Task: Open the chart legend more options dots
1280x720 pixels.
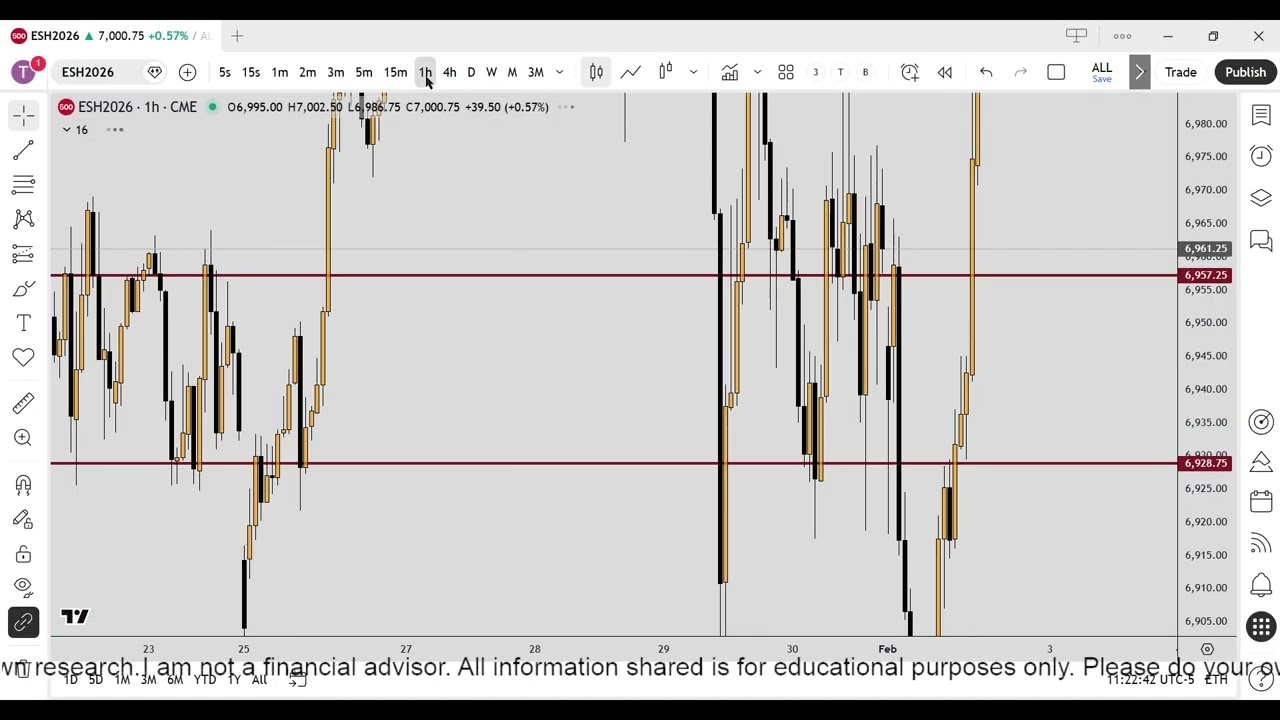Action: coord(566,107)
